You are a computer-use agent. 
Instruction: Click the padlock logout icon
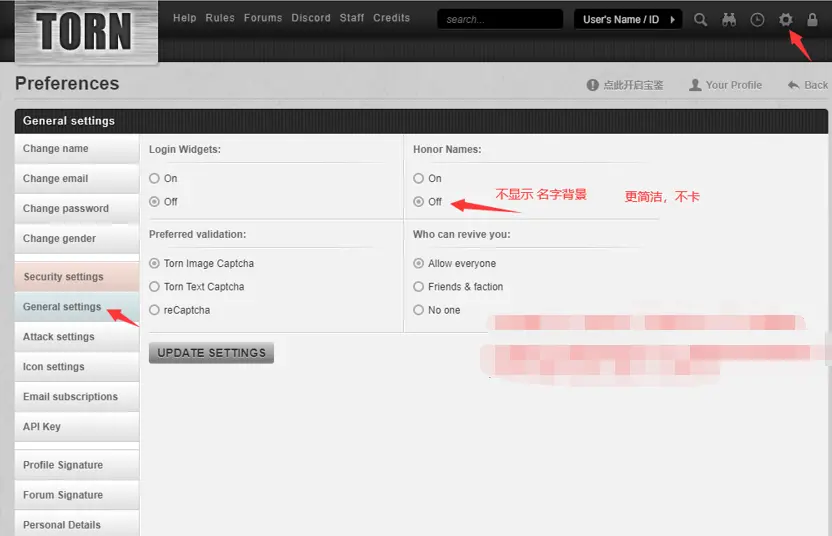pyautogui.click(x=812, y=19)
